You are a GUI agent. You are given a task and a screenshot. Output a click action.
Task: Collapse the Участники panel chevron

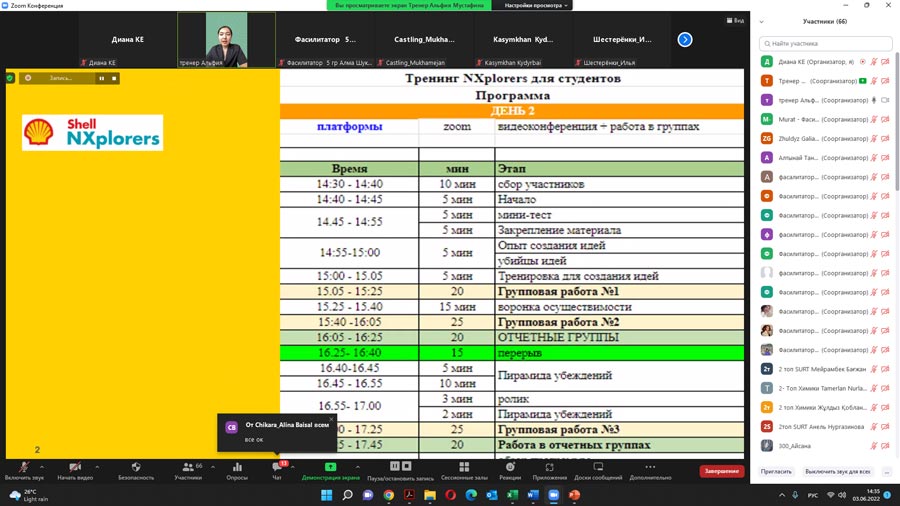pyautogui.click(x=762, y=22)
